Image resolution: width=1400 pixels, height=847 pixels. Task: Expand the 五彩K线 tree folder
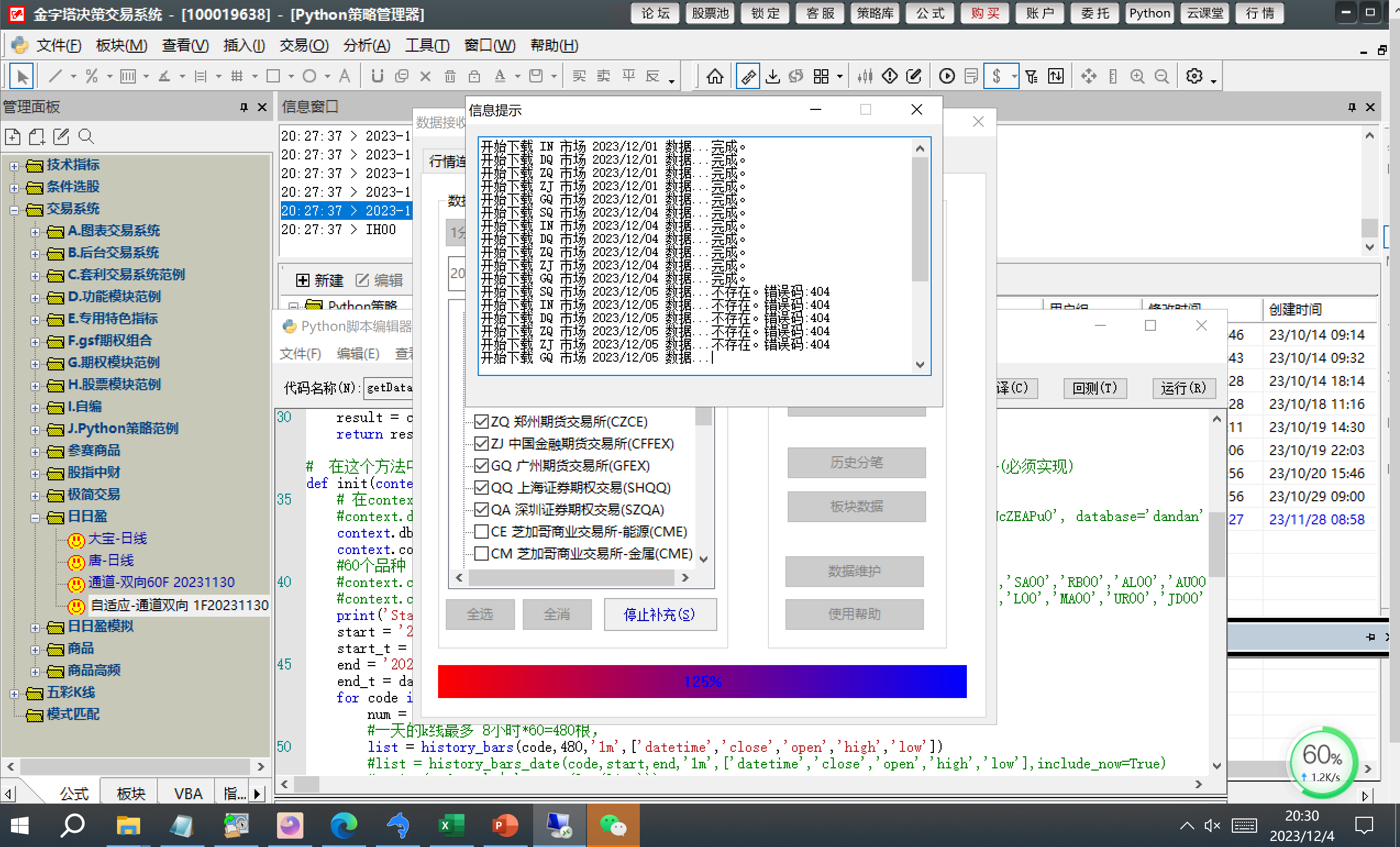pyautogui.click(x=14, y=694)
